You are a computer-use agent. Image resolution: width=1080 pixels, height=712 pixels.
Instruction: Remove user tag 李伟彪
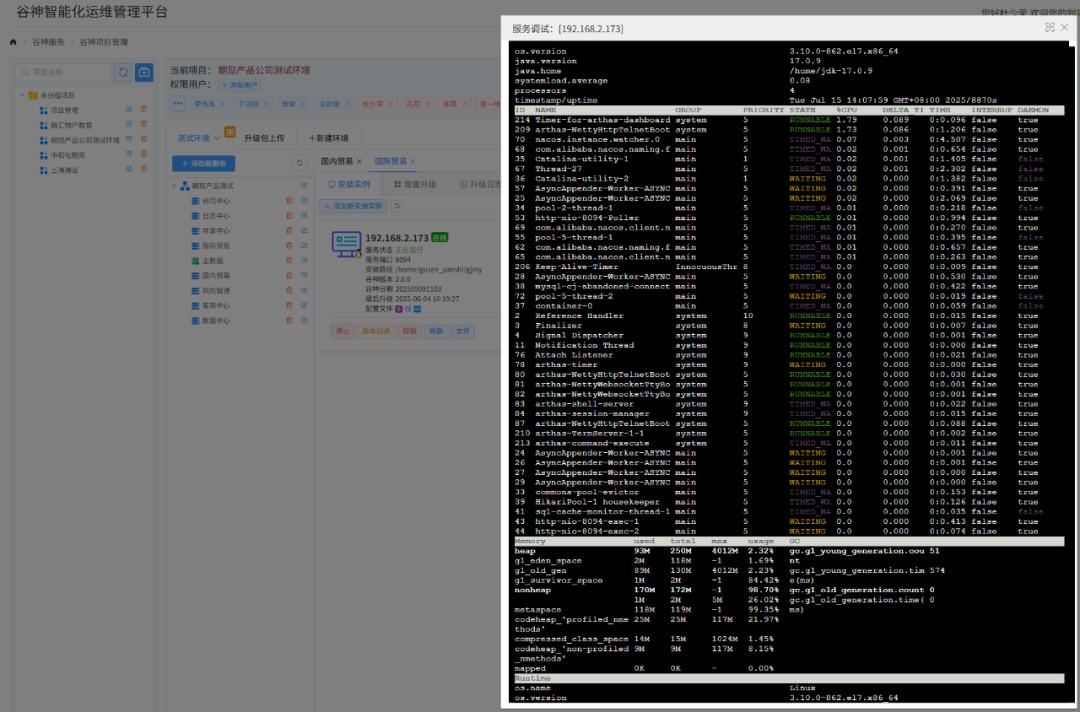pos(222,104)
